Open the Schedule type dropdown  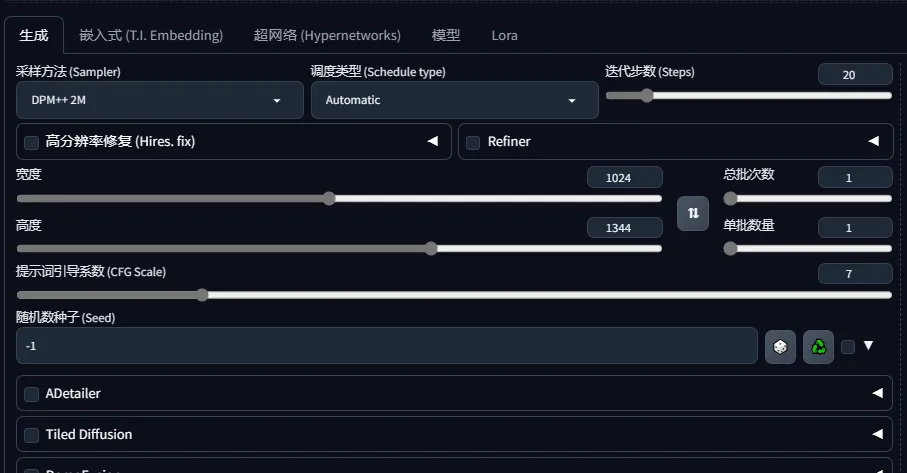pos(454,100)
